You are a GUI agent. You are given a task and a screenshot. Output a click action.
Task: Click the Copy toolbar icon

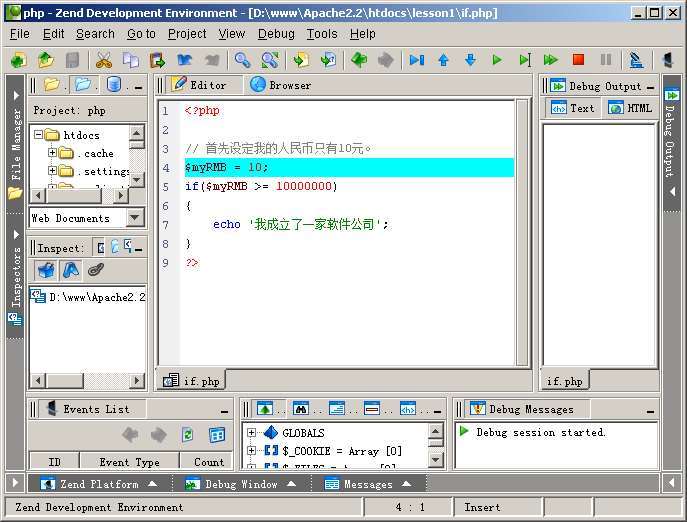click(131, 60)
